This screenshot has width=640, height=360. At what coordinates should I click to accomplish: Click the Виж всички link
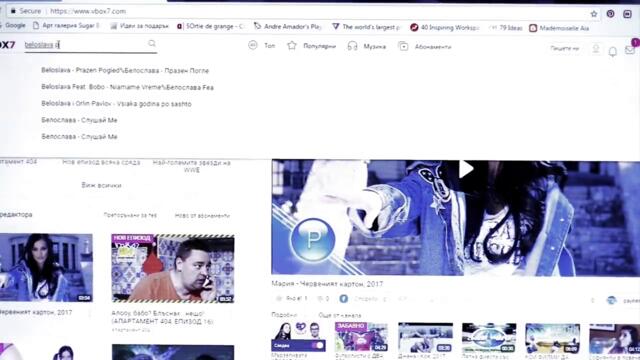[101, 185]
